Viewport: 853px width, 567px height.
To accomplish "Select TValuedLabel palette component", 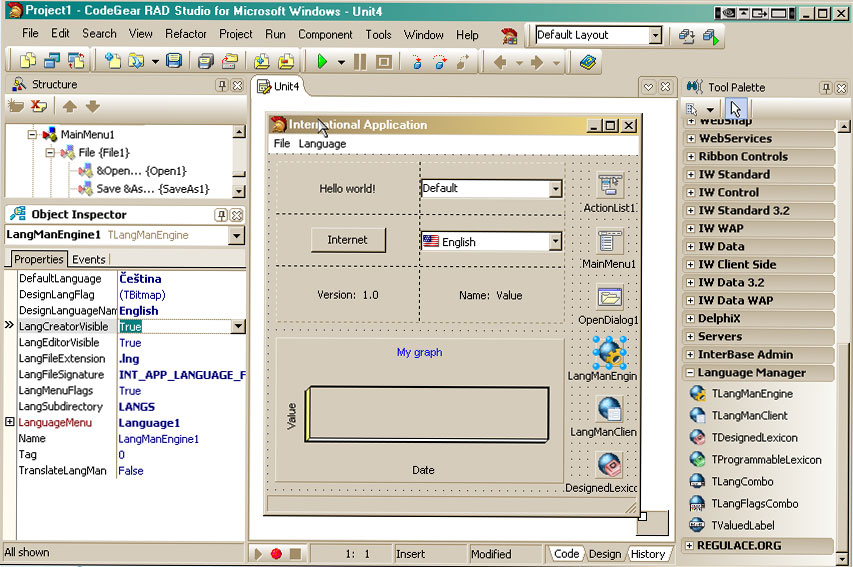I will click(x=742, y=525).
